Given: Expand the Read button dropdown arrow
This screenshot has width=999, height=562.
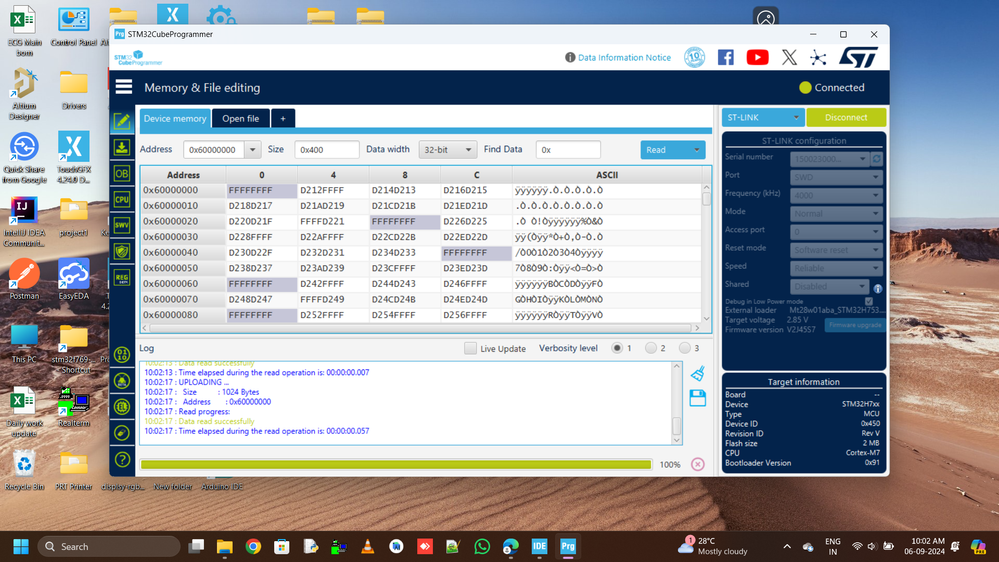Looking at the screenshot, I should 697,150.
